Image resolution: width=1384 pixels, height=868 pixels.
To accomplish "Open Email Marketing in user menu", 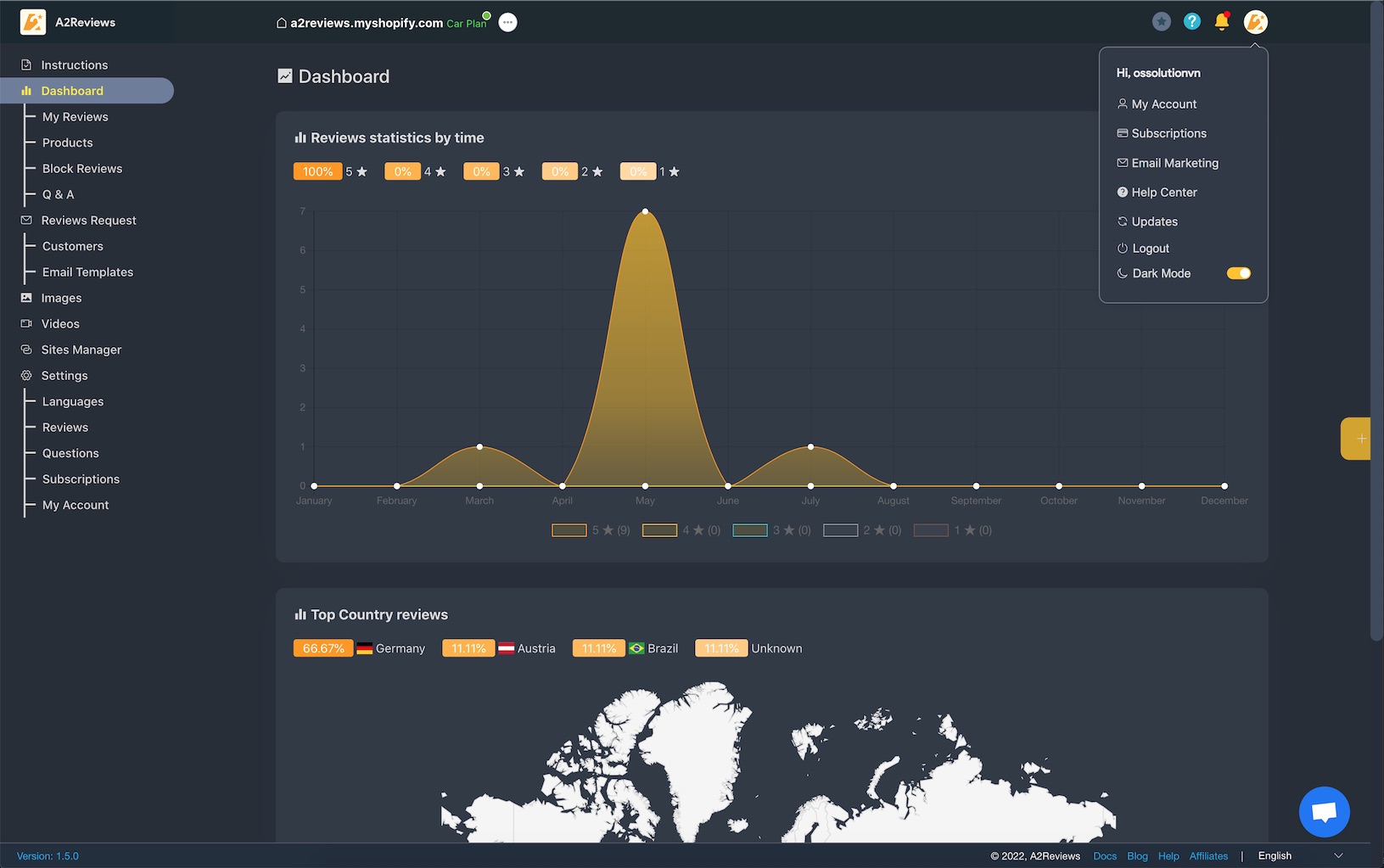I will tap(1174, 163).
